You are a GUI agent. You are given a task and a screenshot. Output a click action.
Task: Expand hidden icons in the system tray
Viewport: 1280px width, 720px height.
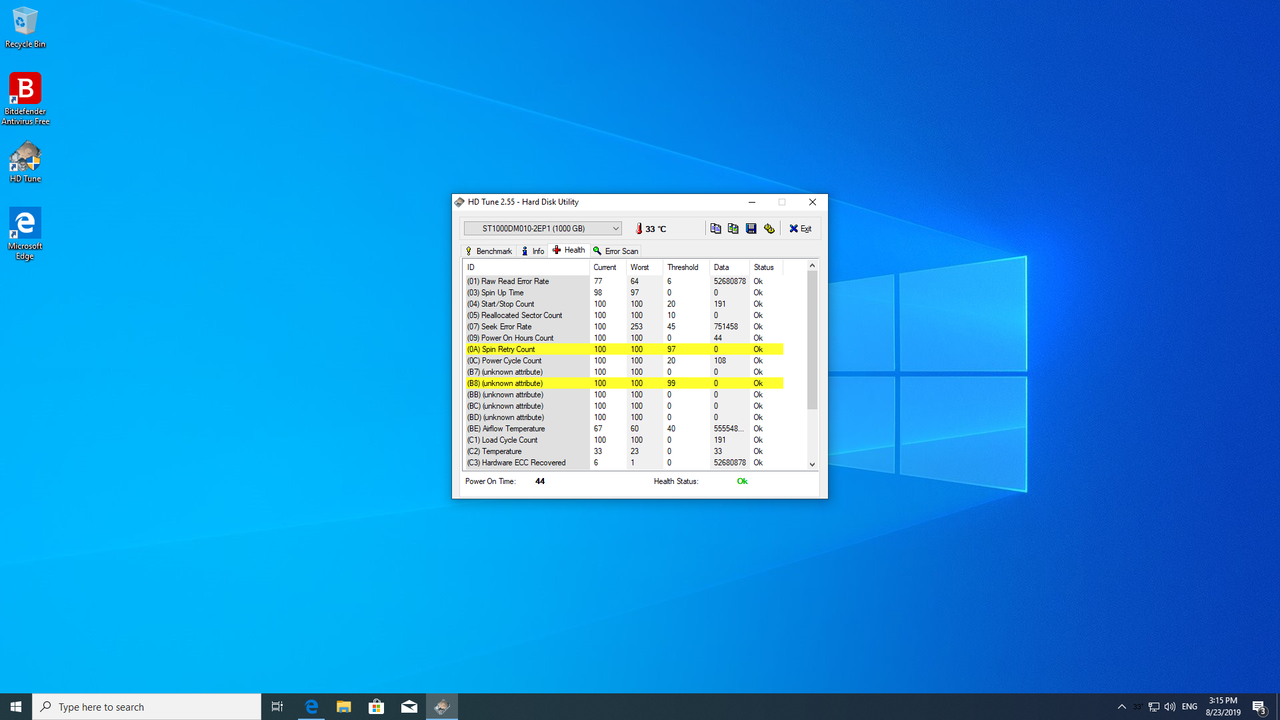(x=1121, y=706)
